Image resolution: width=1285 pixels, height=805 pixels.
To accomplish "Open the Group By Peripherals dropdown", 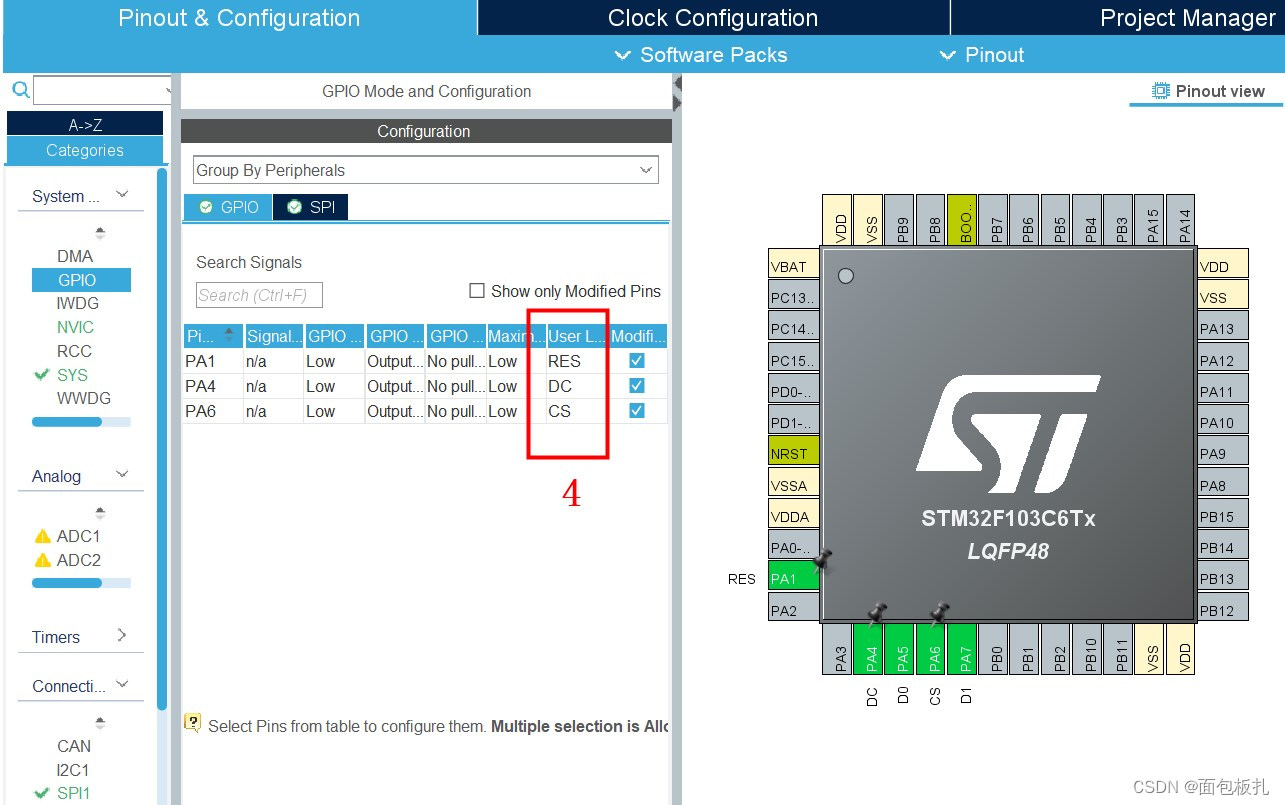I will pos(426,170).
